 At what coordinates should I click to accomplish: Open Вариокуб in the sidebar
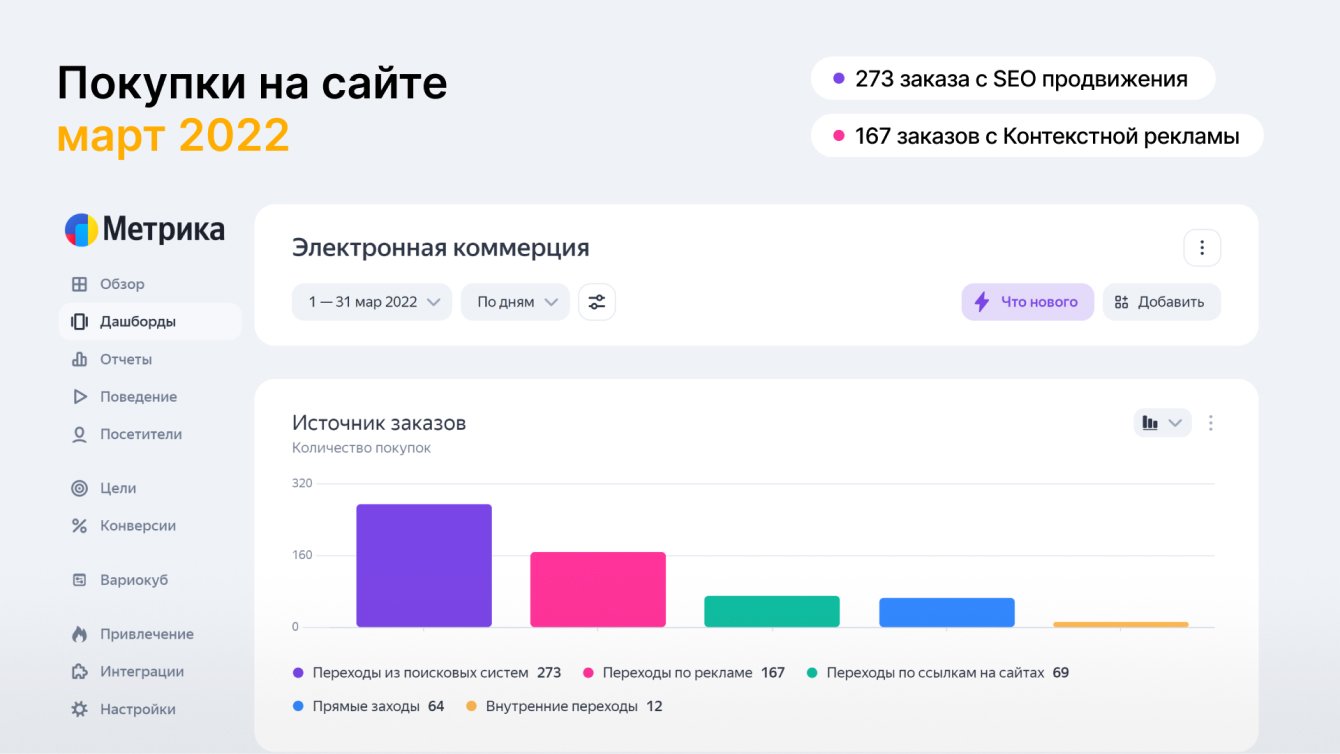[x=134, y=580]
